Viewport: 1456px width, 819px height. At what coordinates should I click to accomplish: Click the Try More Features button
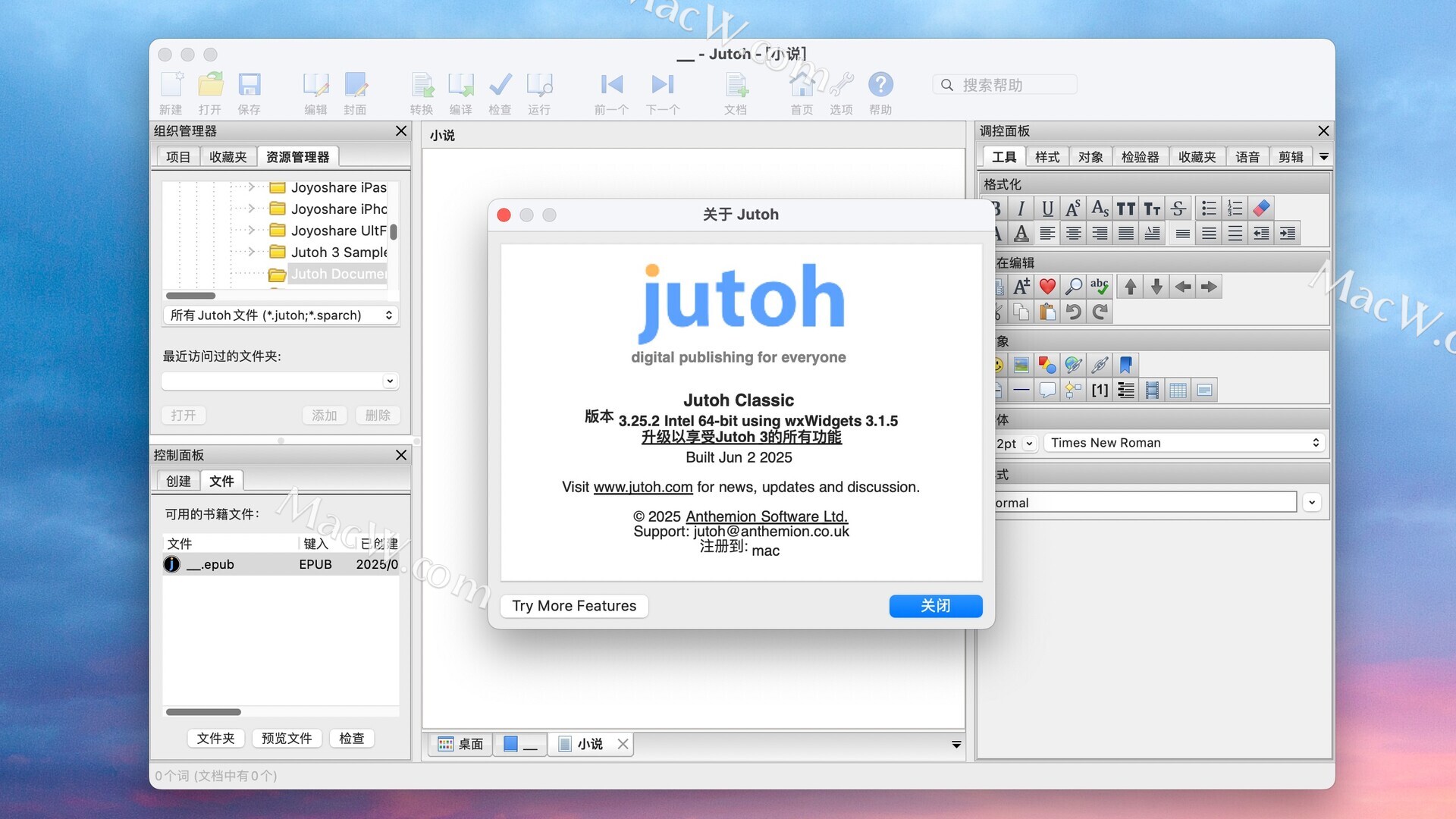pyautogui.click(x=574, y=606)
